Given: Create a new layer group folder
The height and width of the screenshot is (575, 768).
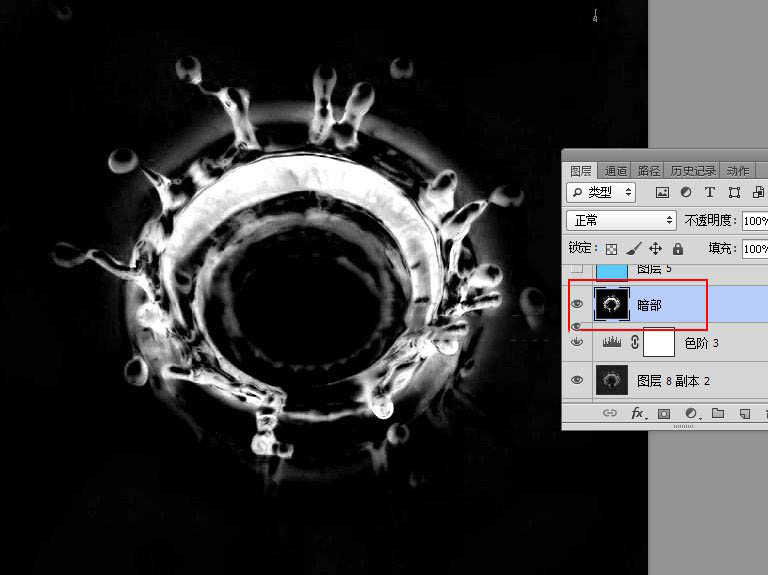Looking at the screenshot, I should point(718,413).
